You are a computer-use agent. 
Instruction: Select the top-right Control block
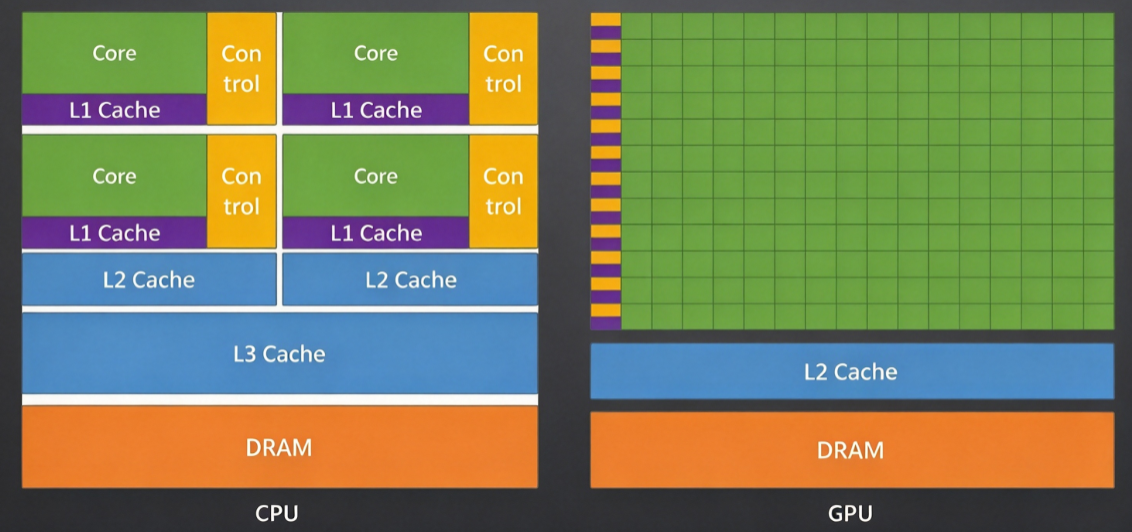click(x=503, y=69)
